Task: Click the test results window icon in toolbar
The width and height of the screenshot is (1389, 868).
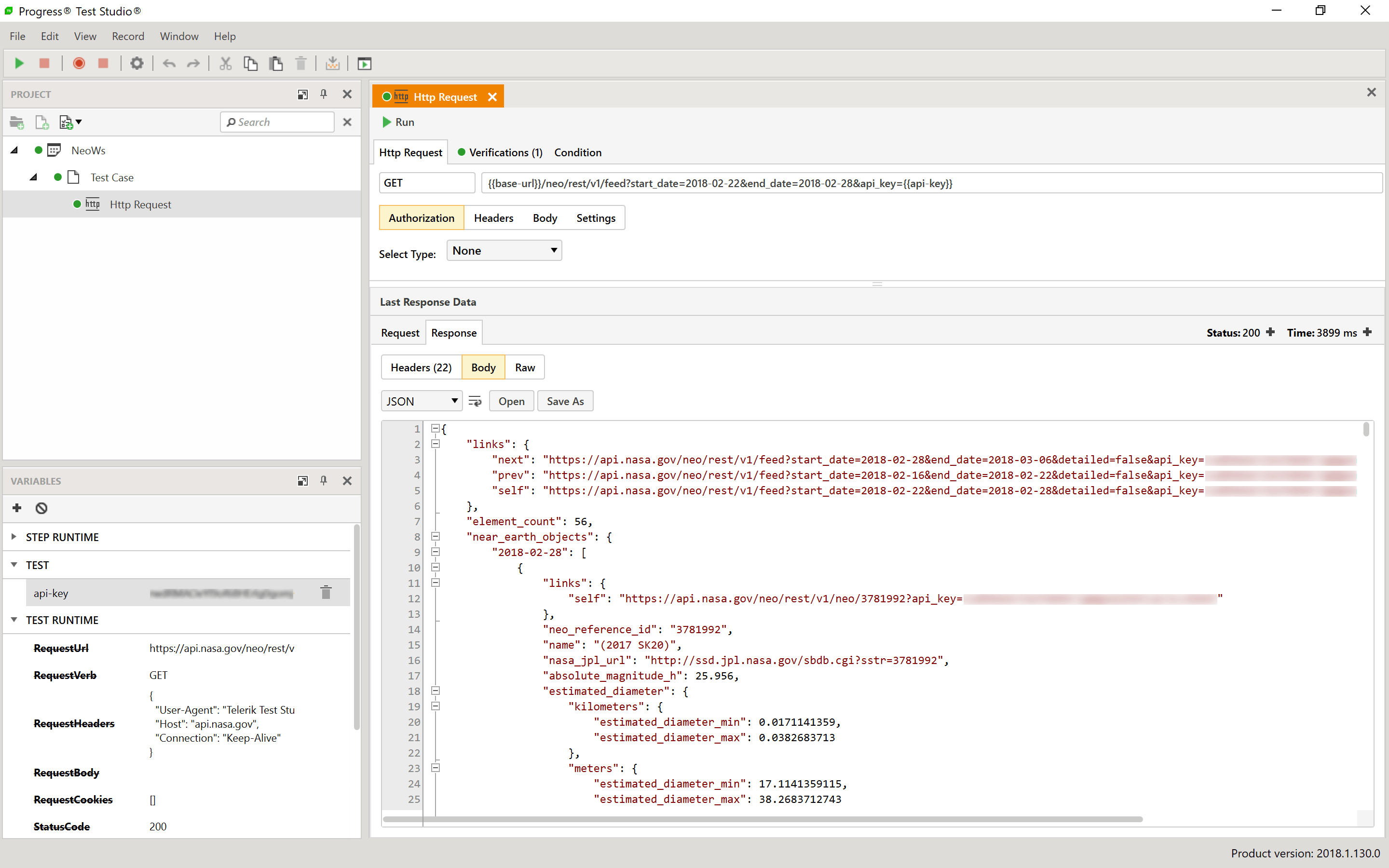Action: [365, 64]
